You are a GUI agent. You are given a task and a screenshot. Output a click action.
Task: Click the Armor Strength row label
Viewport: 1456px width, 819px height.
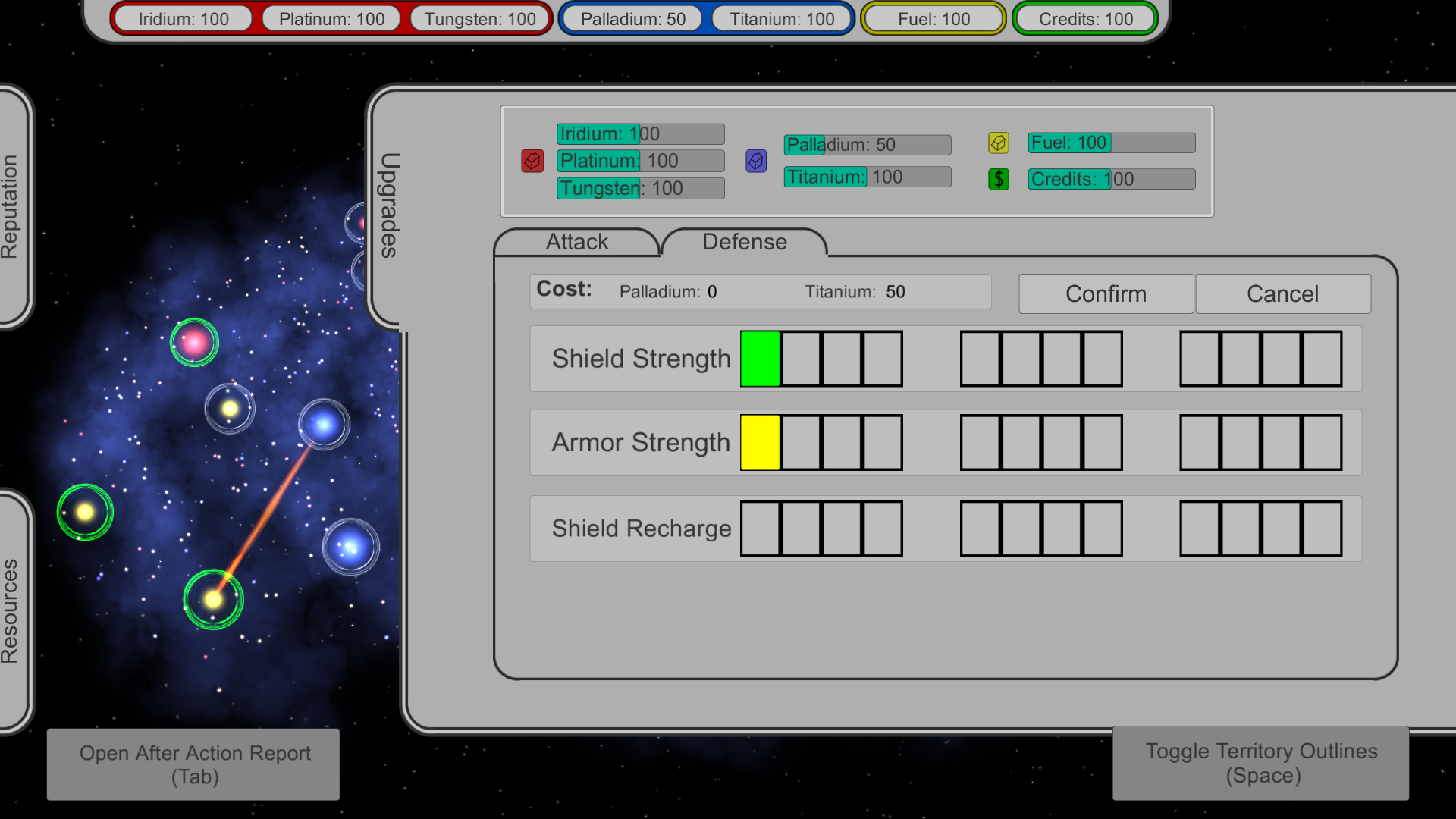(641, 443)
